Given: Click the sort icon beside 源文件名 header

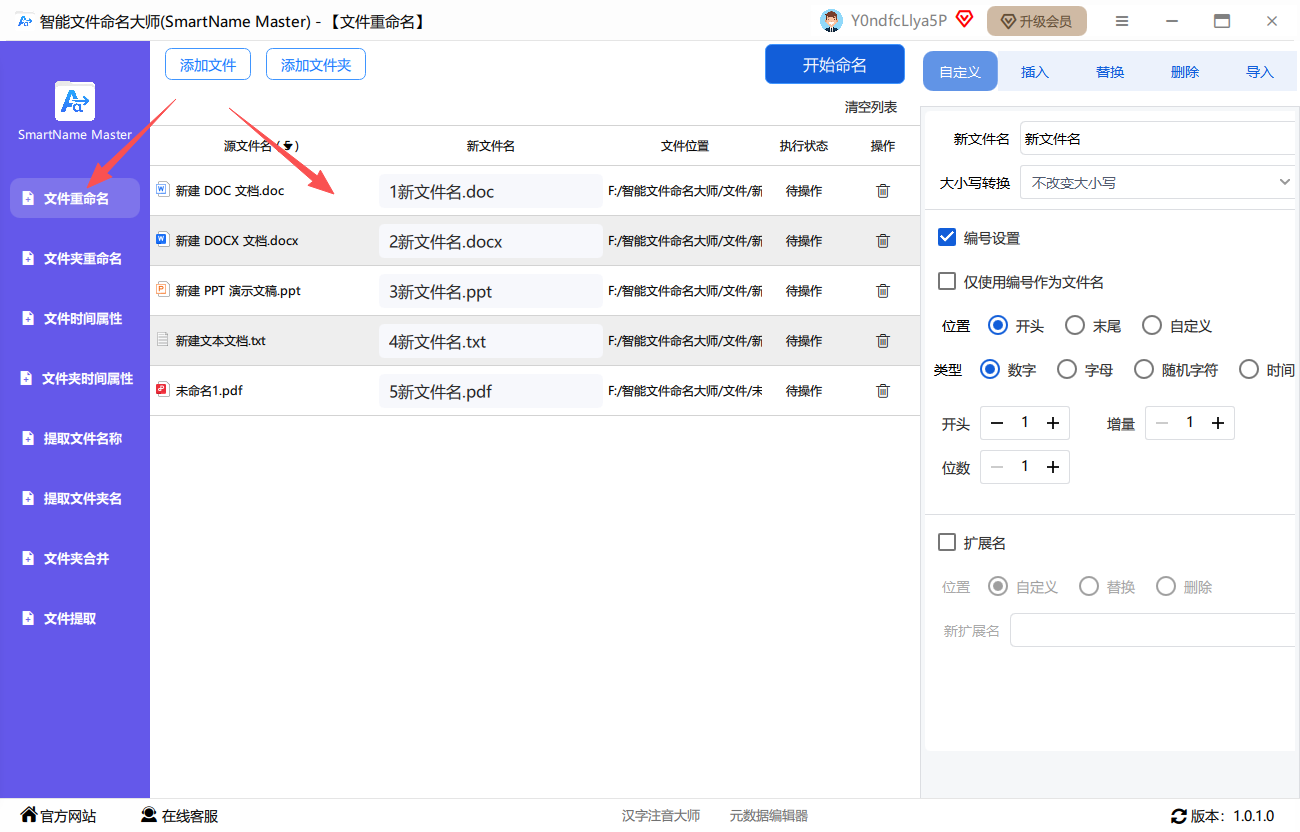Looking at the screenshot, I should [x=288, y=146].
